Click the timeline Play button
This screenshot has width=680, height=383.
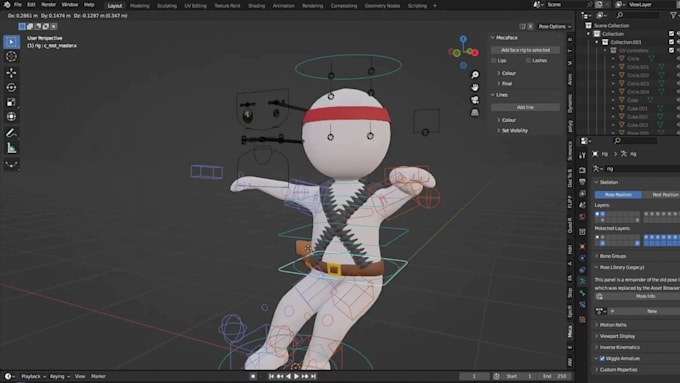[296, 376]
